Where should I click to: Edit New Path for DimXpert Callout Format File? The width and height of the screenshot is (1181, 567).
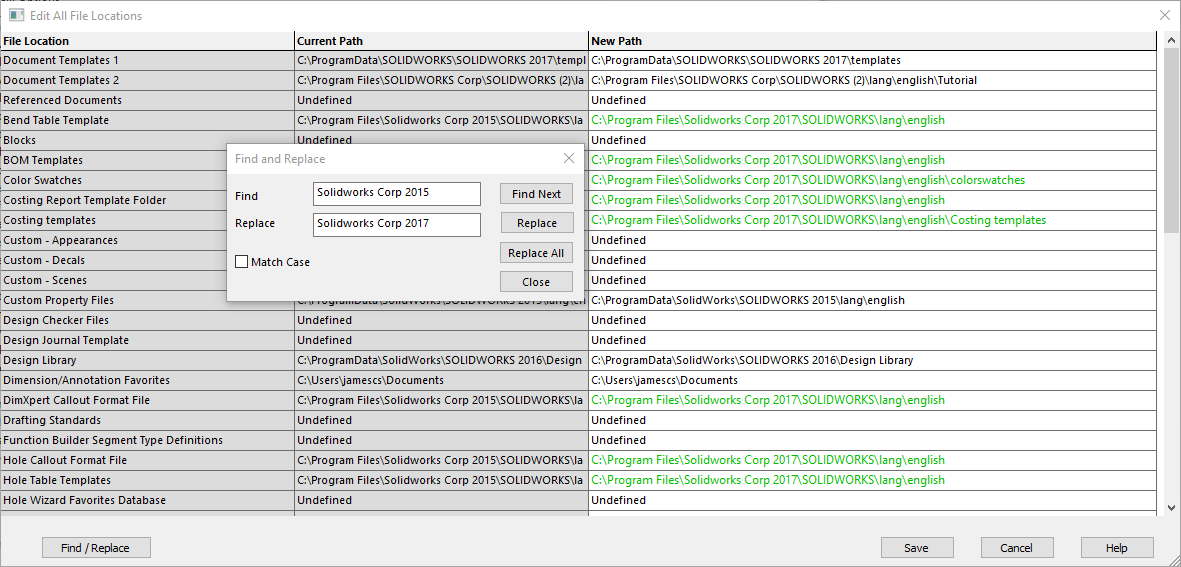point(872,400)
